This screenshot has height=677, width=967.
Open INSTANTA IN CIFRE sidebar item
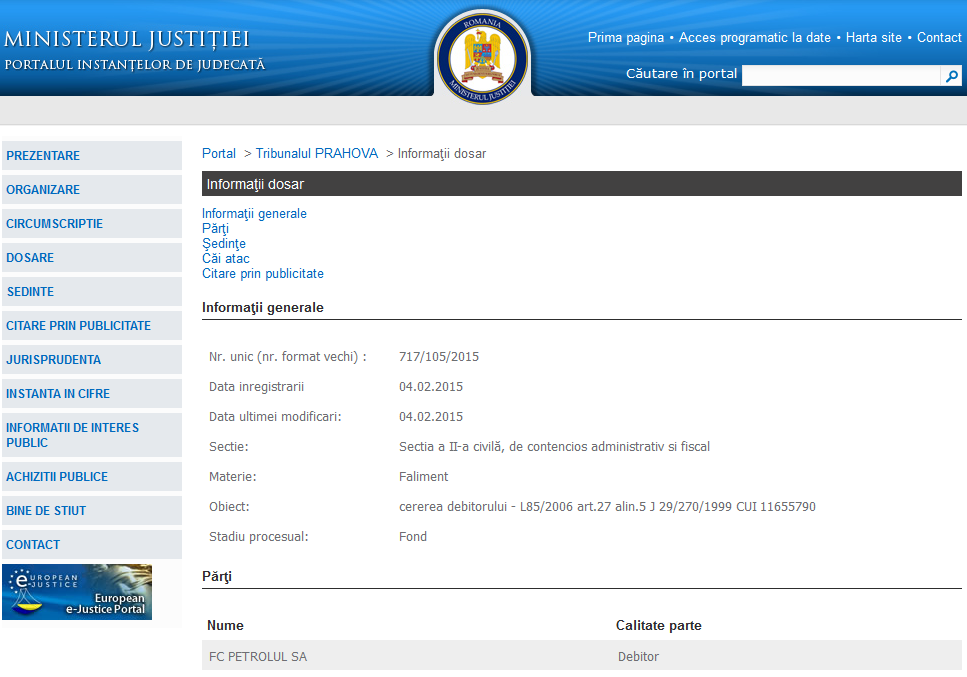(x=92, y=393)
